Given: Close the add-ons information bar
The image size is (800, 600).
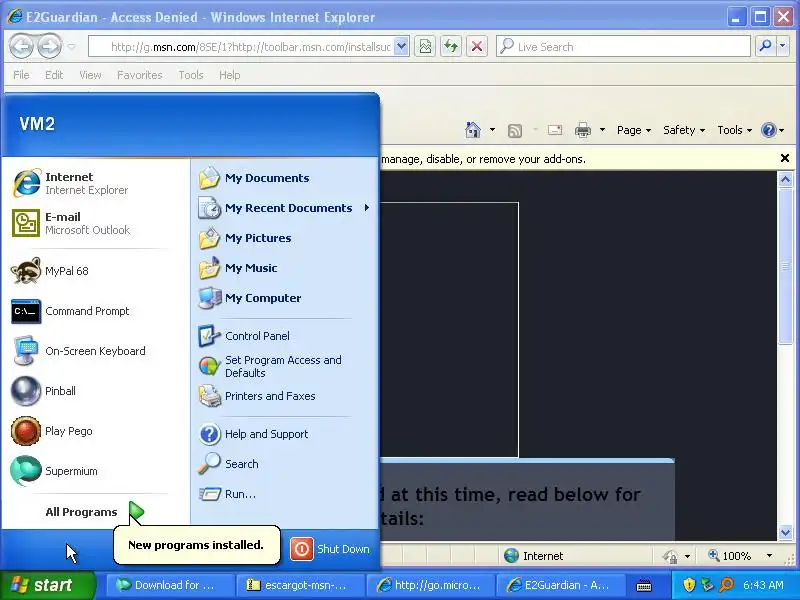Looking at the screenshot, I should pos(785,159).
